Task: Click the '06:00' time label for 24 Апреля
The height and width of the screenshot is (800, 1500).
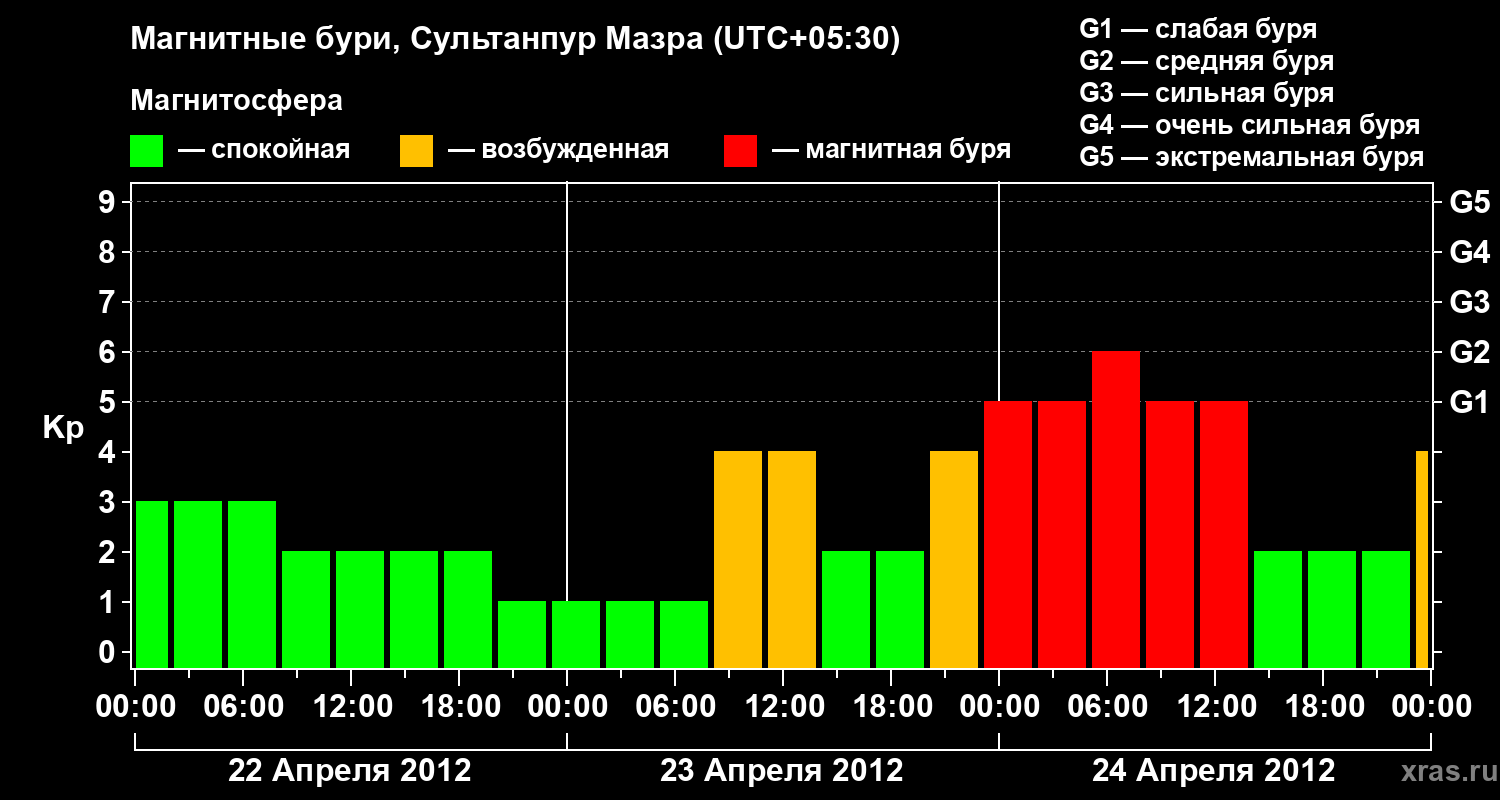Action: [1108, 706]
